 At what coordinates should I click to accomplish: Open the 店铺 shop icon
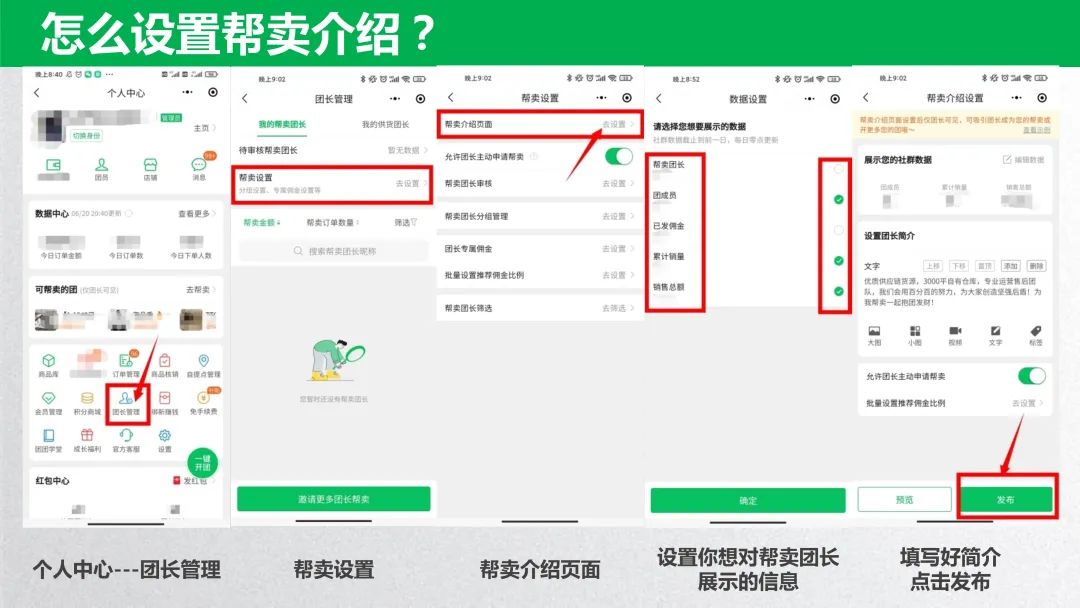point(150,166)
